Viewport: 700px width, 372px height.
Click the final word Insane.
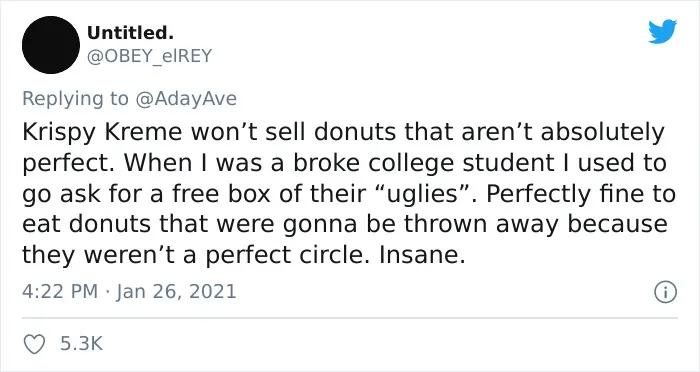(x=419, y=255)
